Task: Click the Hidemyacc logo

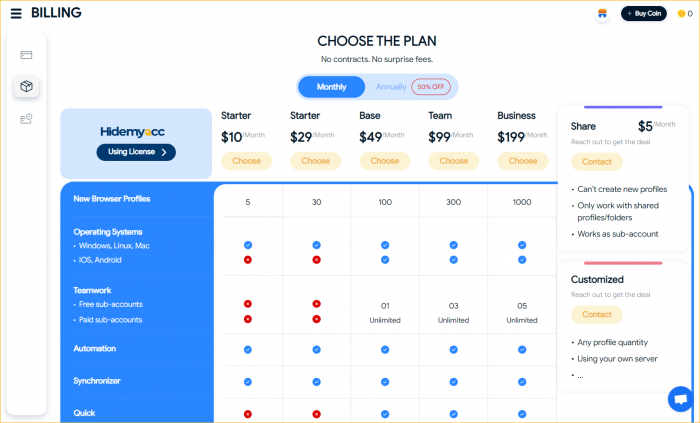Action: tap(132, 132)
